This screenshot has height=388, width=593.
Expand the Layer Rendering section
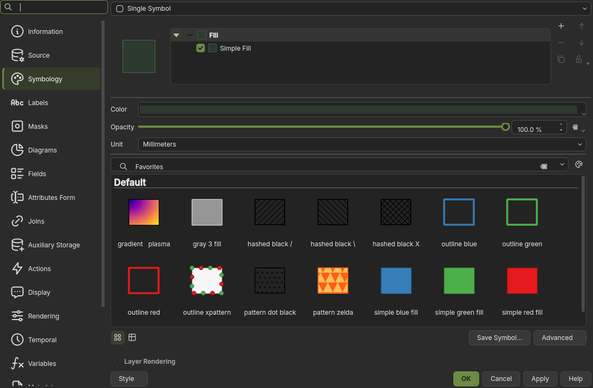(115, 362)
